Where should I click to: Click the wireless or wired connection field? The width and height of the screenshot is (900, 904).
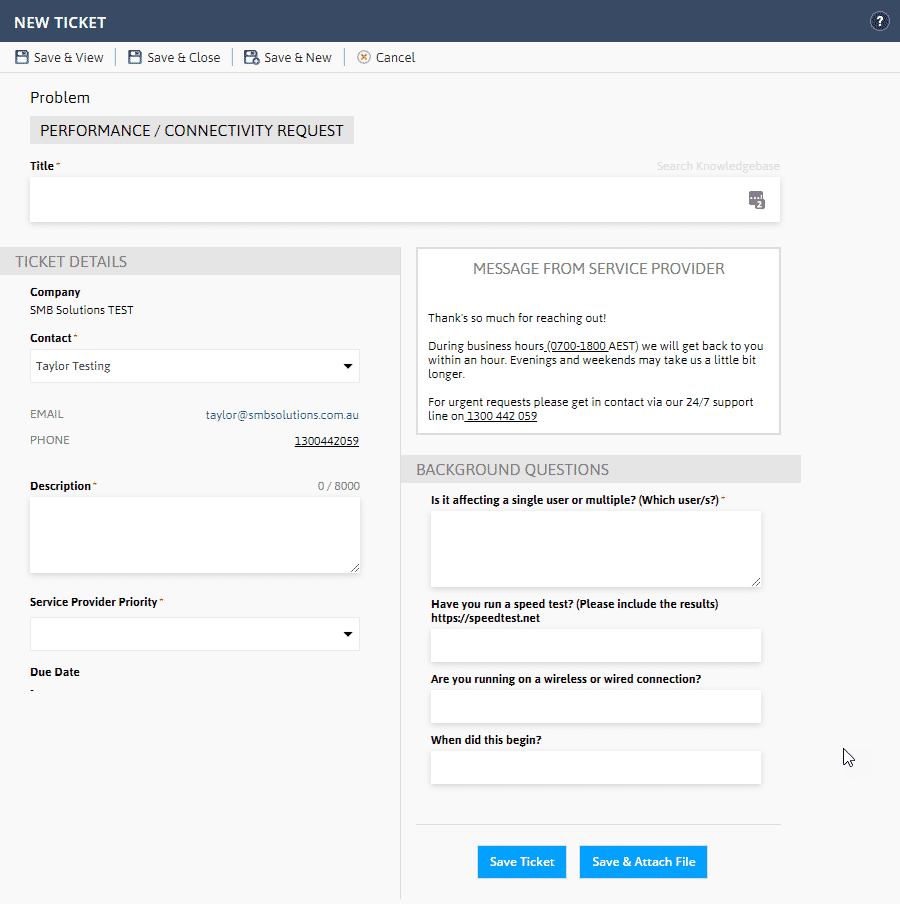pos(596,706)
